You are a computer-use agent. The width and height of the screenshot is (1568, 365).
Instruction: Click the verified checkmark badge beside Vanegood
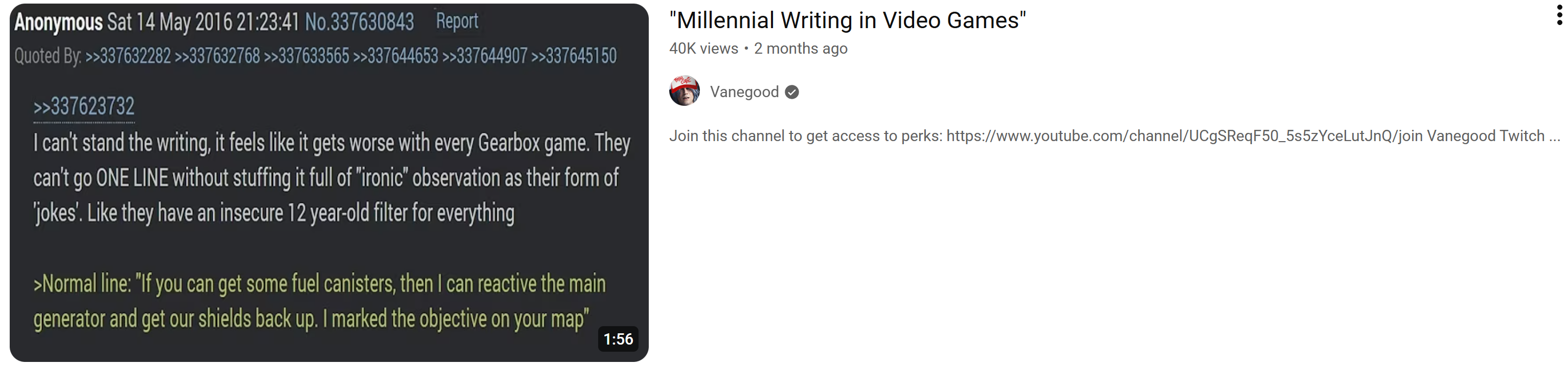point(791,92)
